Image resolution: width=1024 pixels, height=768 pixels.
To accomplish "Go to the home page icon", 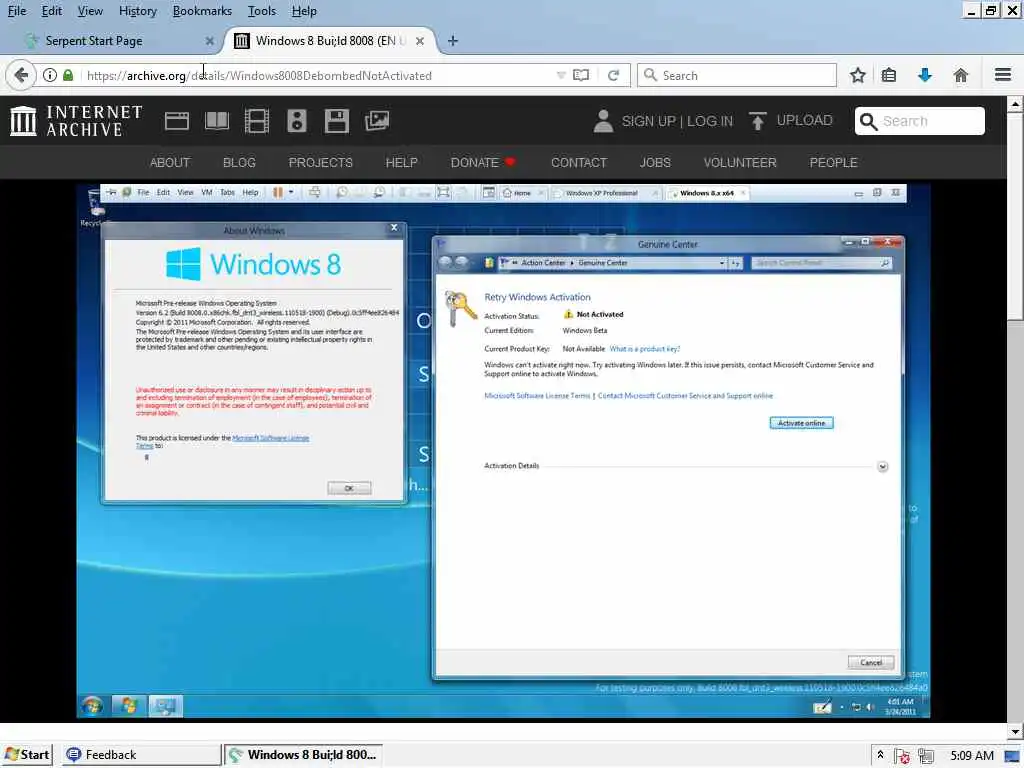I will coord(961,75).
